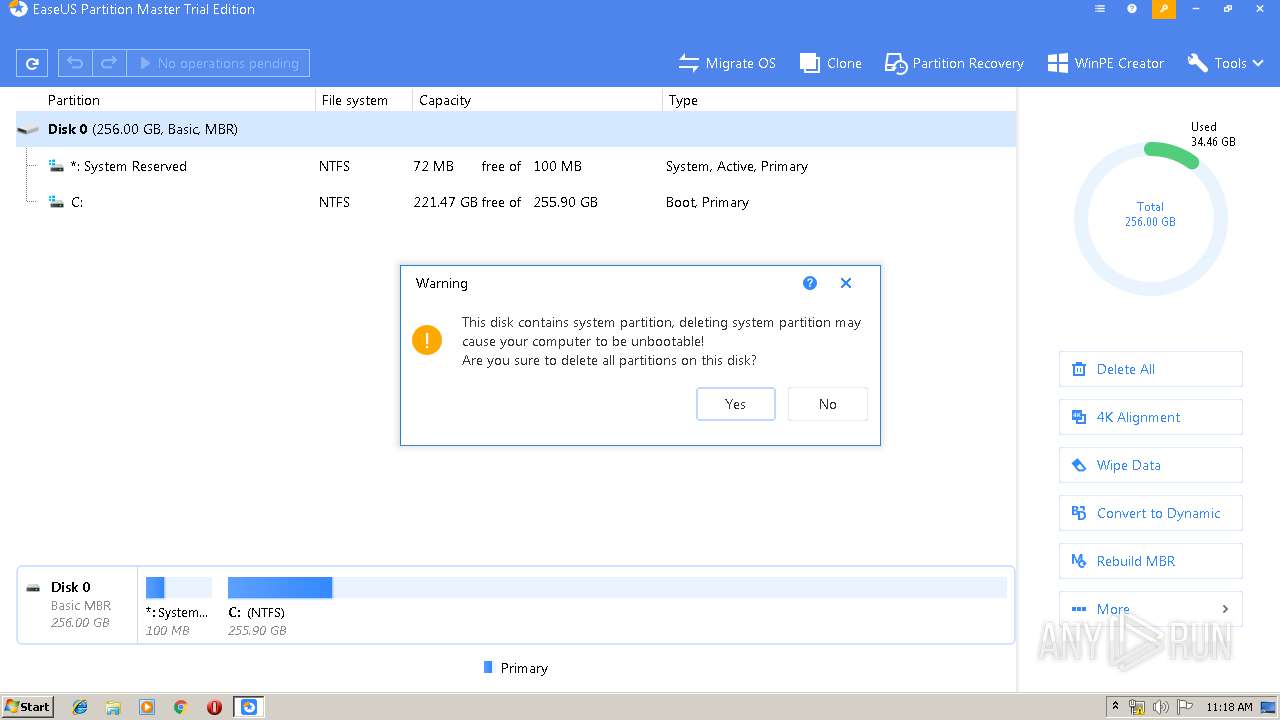This screenshot has width=1280, height=720.
Task: Click the Action Center flag tray icon
Action: pyautogui.click(x=1185, y=707)
